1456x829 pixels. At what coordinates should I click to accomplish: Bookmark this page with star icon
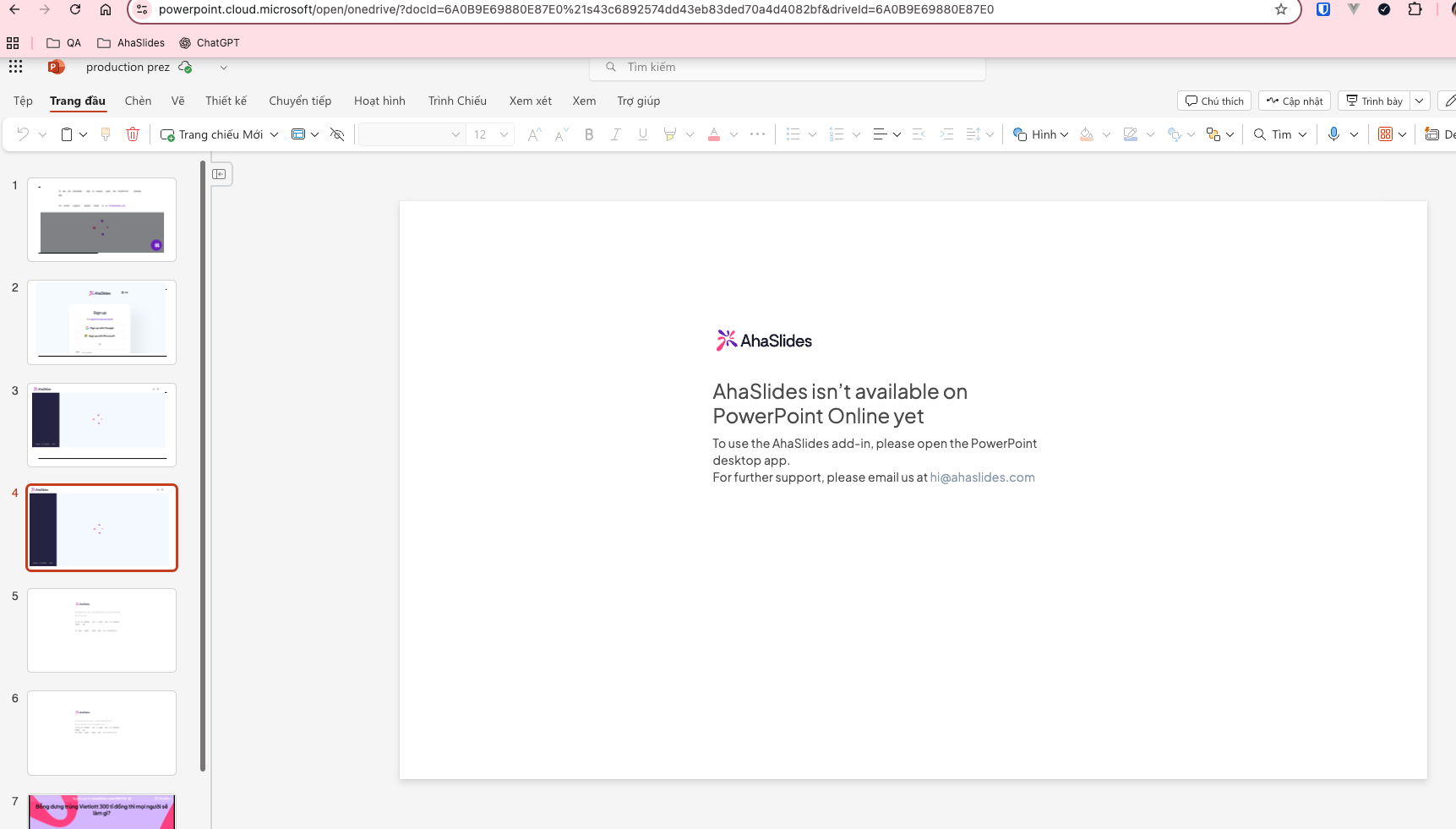point(1281,9)
